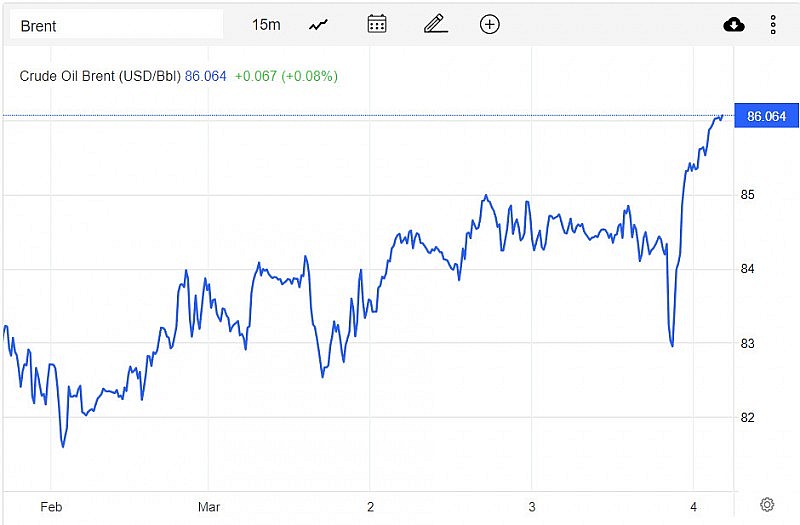This screenshot has height=525, width=800.
Task: Click the Crude Oil Brent (USD/Bbl) title
Action: coord(100,76)
